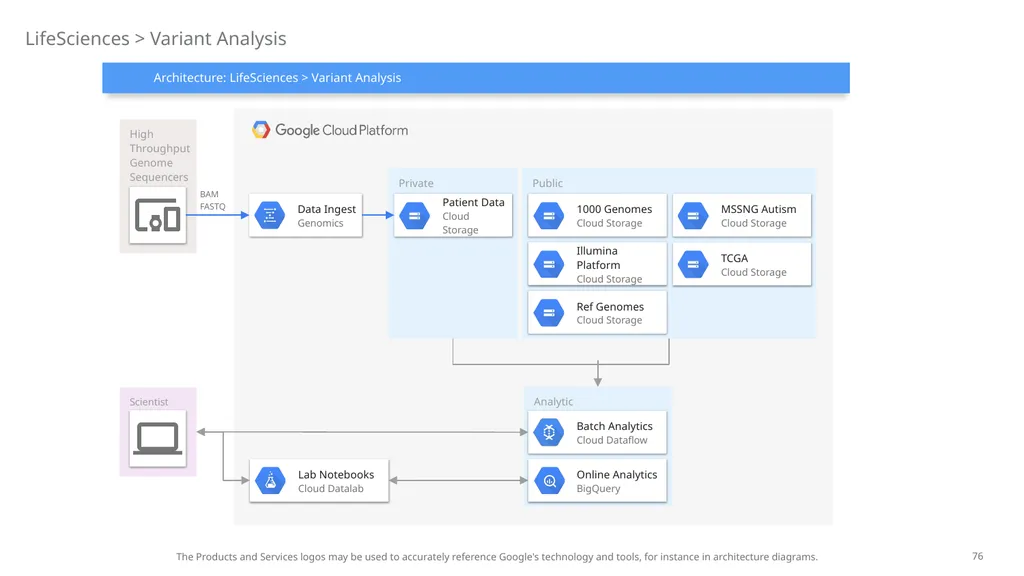Screen dimensions: 1024x576
Task: Click the blue Architecture title banner
Action: point(475,78)
